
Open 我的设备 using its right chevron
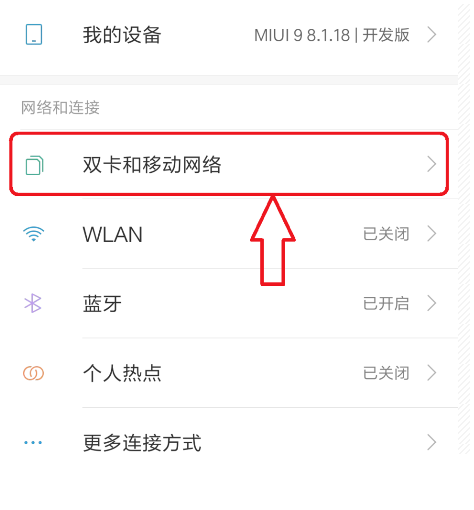[x=432, y=35]
